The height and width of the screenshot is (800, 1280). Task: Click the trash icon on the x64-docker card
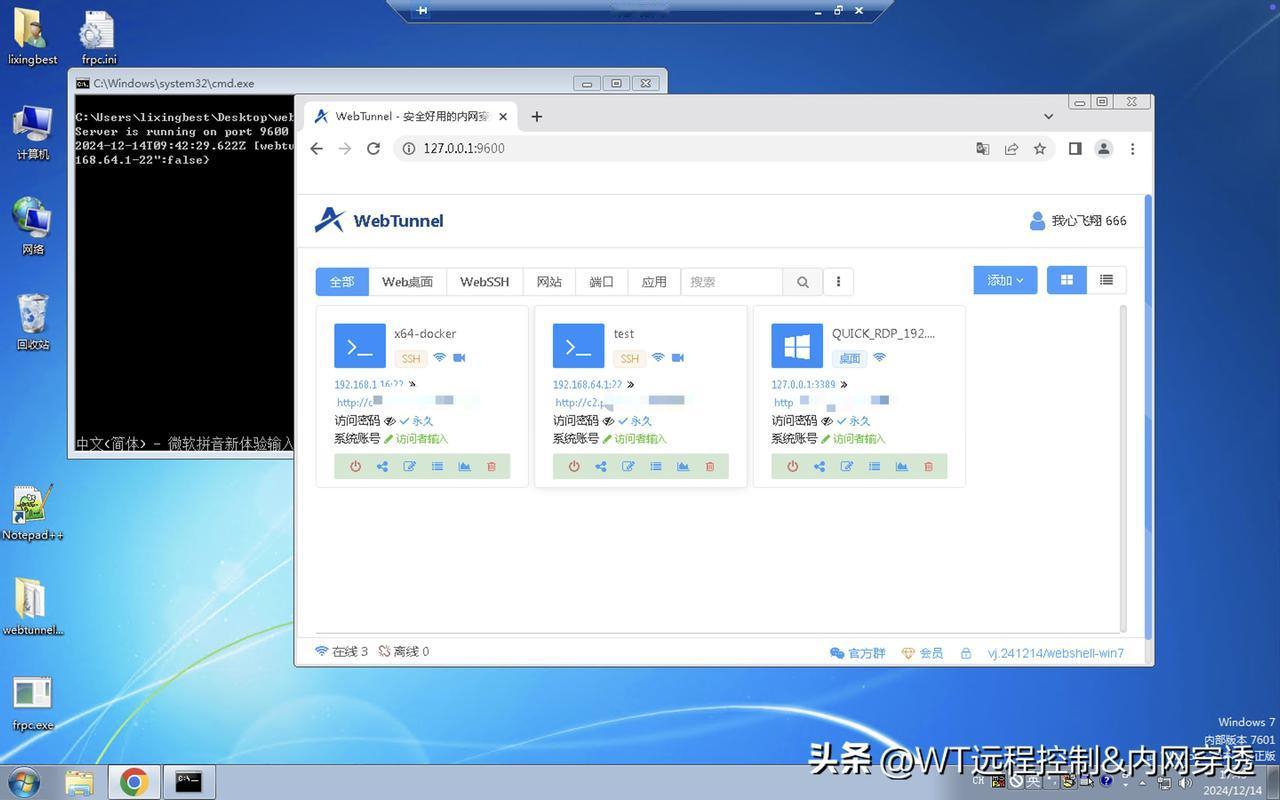click(491, 466)
